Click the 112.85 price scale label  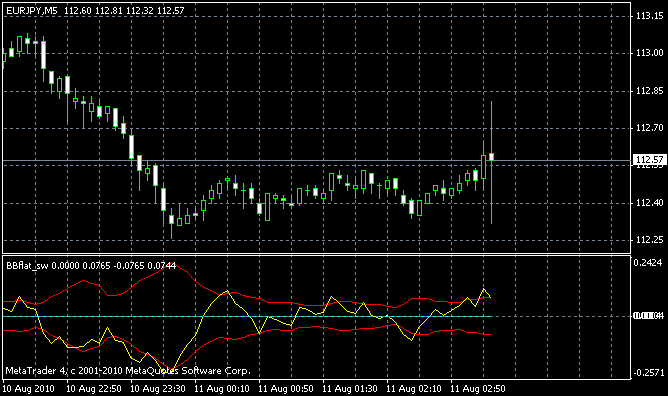650,91
